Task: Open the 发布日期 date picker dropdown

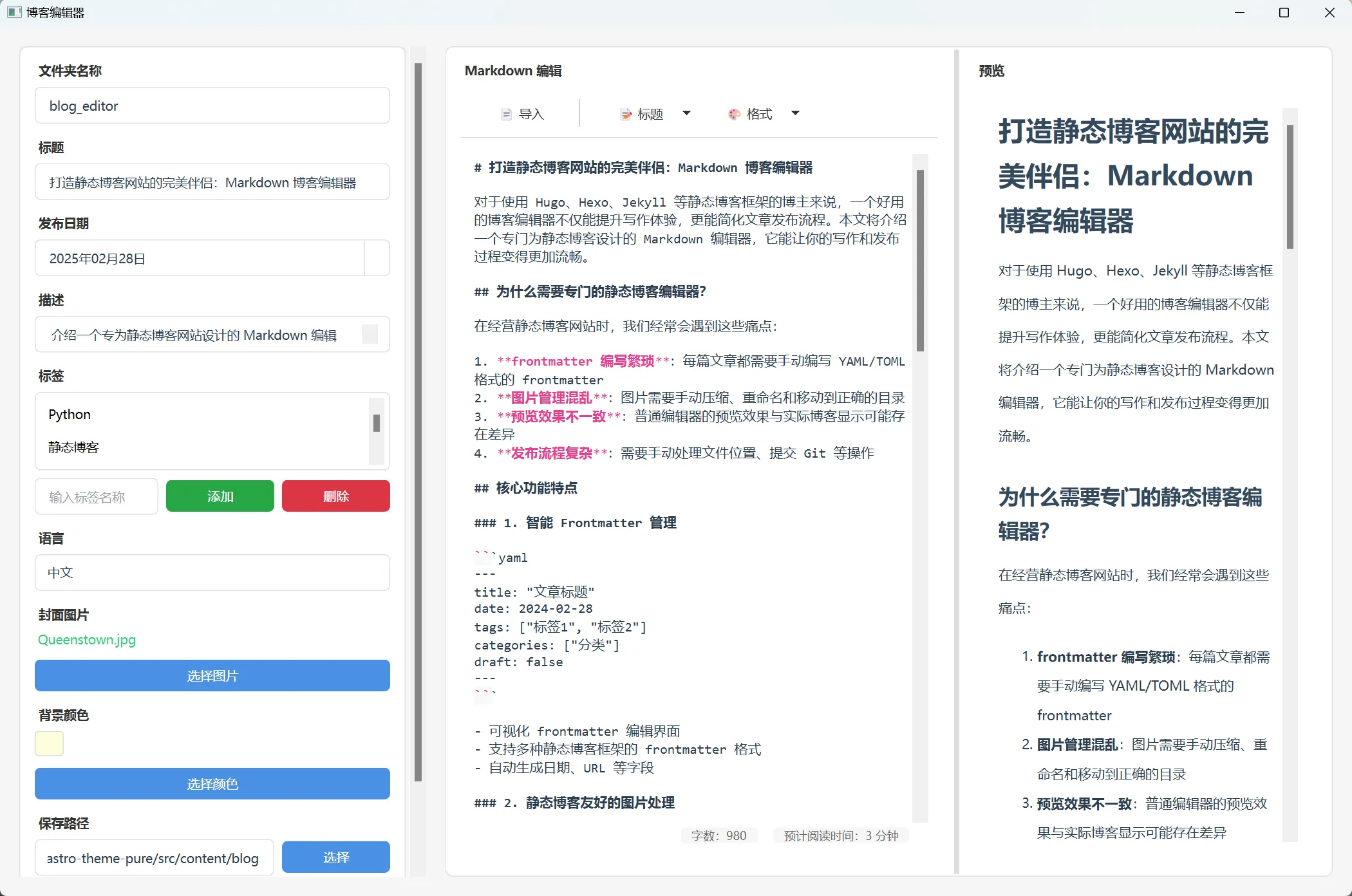Action: click(x=377, y=258)
